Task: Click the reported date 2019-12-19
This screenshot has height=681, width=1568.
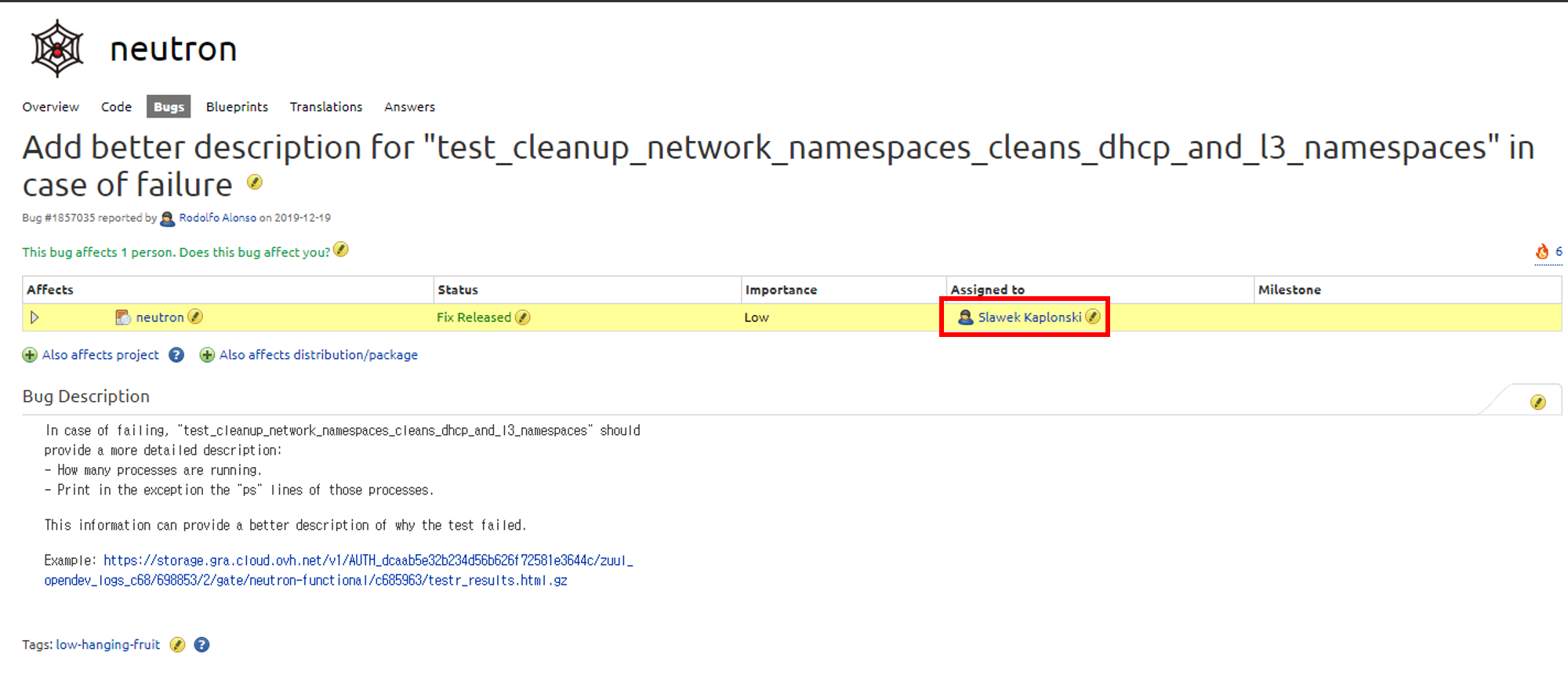Action: pyautogui.click(x=303, y=218)
